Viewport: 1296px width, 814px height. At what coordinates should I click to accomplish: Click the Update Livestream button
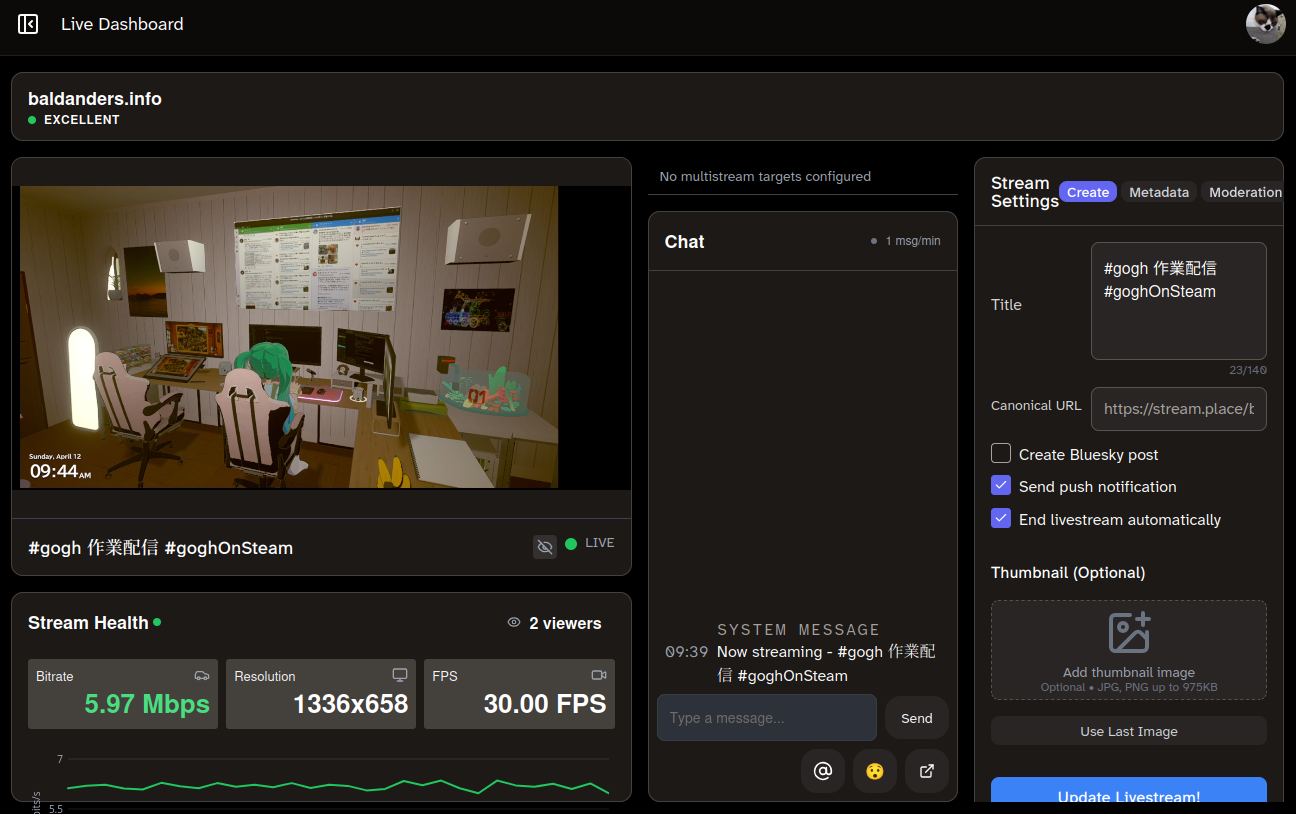tap(1128, 795)
